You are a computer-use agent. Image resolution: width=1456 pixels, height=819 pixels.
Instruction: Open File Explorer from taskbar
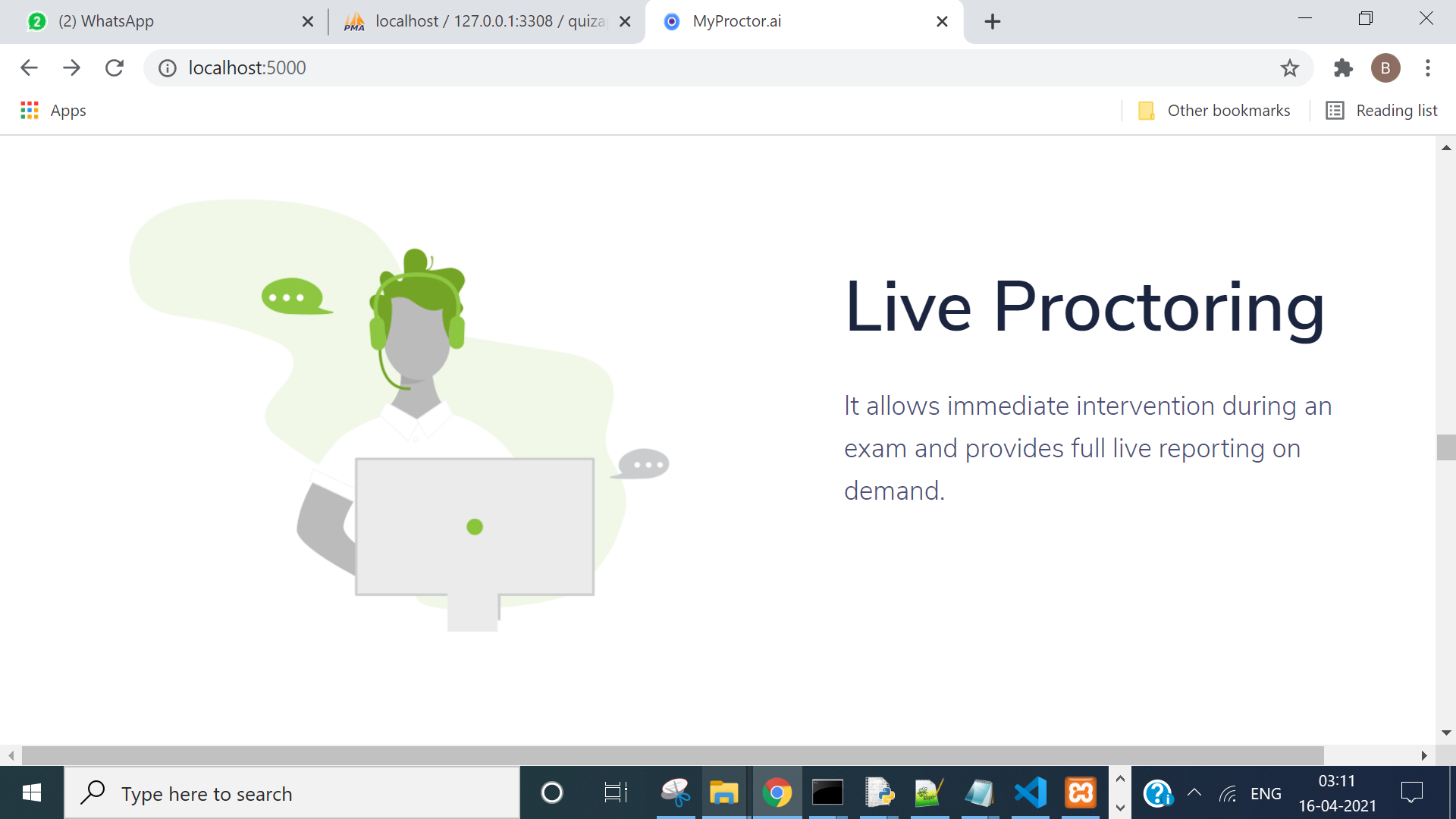click(x=723, y=793)
